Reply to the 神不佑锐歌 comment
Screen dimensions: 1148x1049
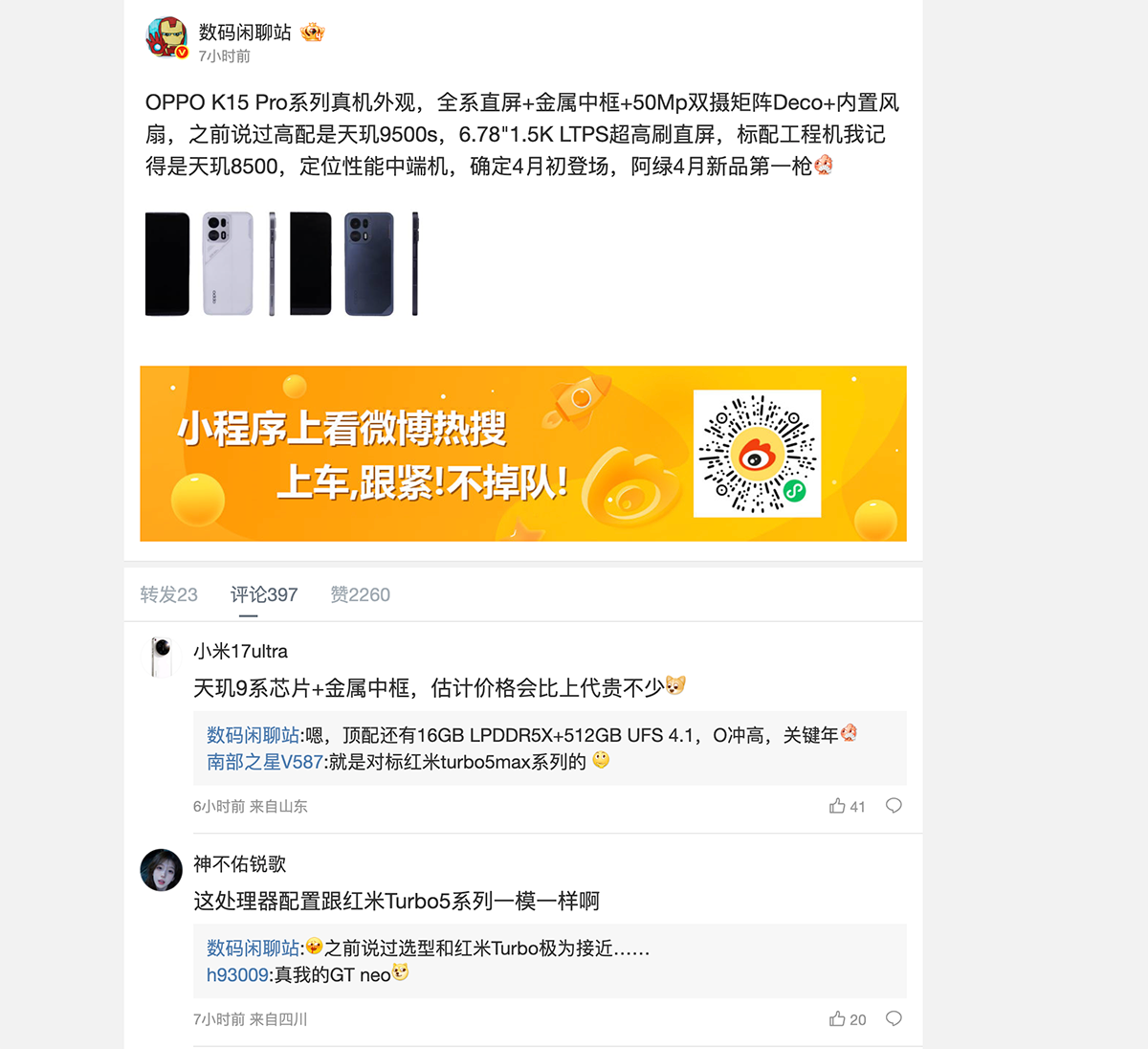(894, 1018)
